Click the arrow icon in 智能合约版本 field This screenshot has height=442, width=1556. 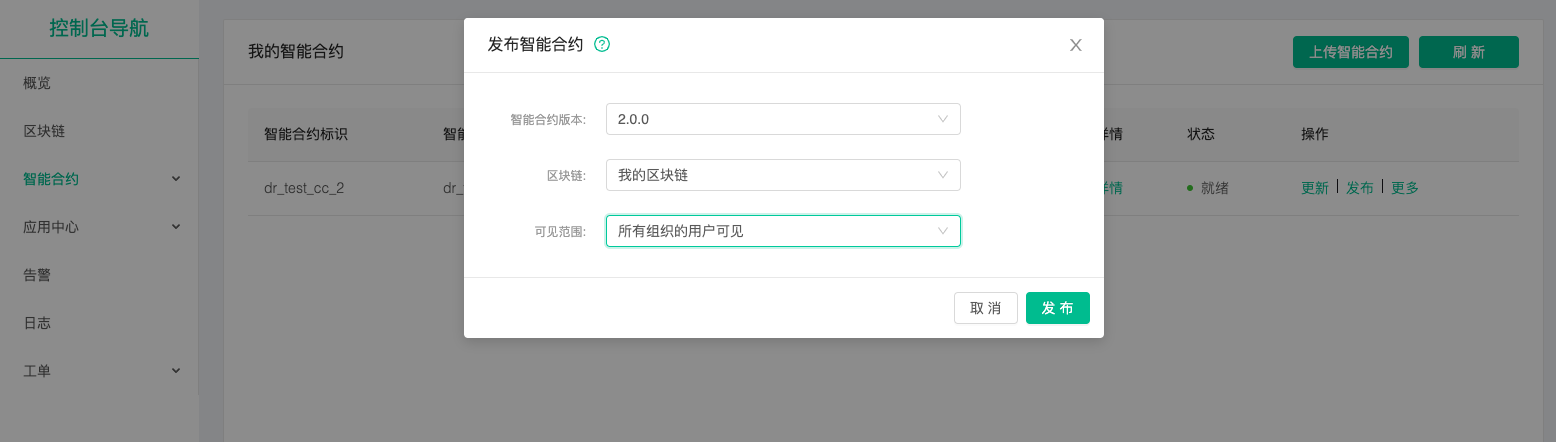[942, 119]
